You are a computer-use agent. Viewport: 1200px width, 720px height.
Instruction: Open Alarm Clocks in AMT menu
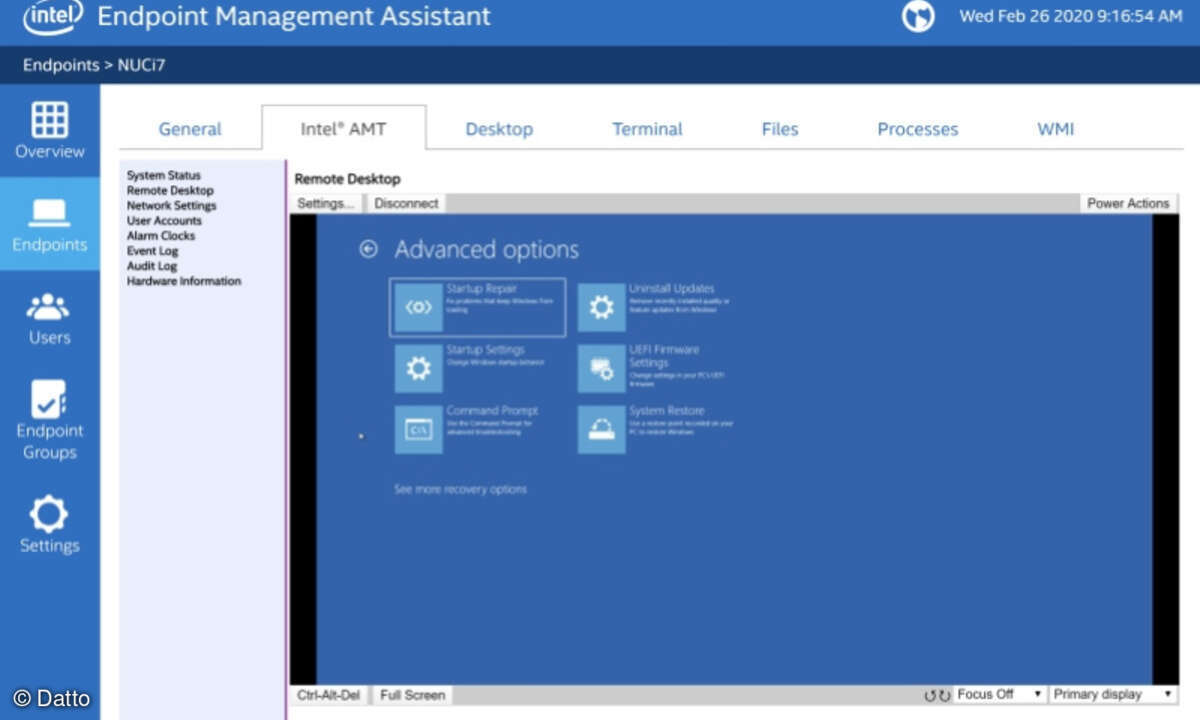(161, 235)
